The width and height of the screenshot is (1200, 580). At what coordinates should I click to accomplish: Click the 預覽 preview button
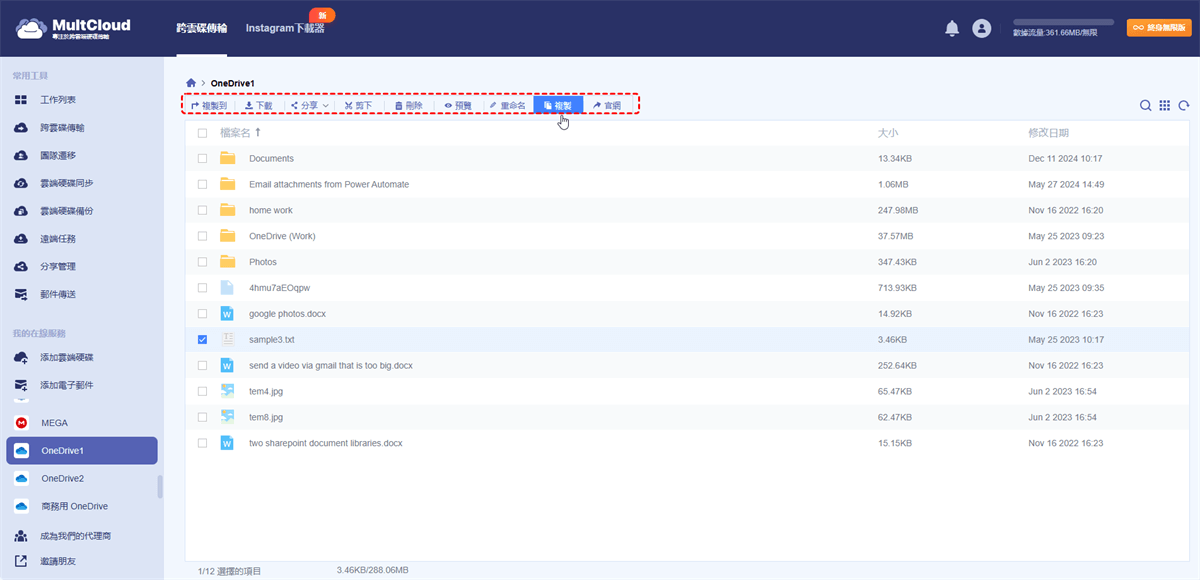[458, 105]
